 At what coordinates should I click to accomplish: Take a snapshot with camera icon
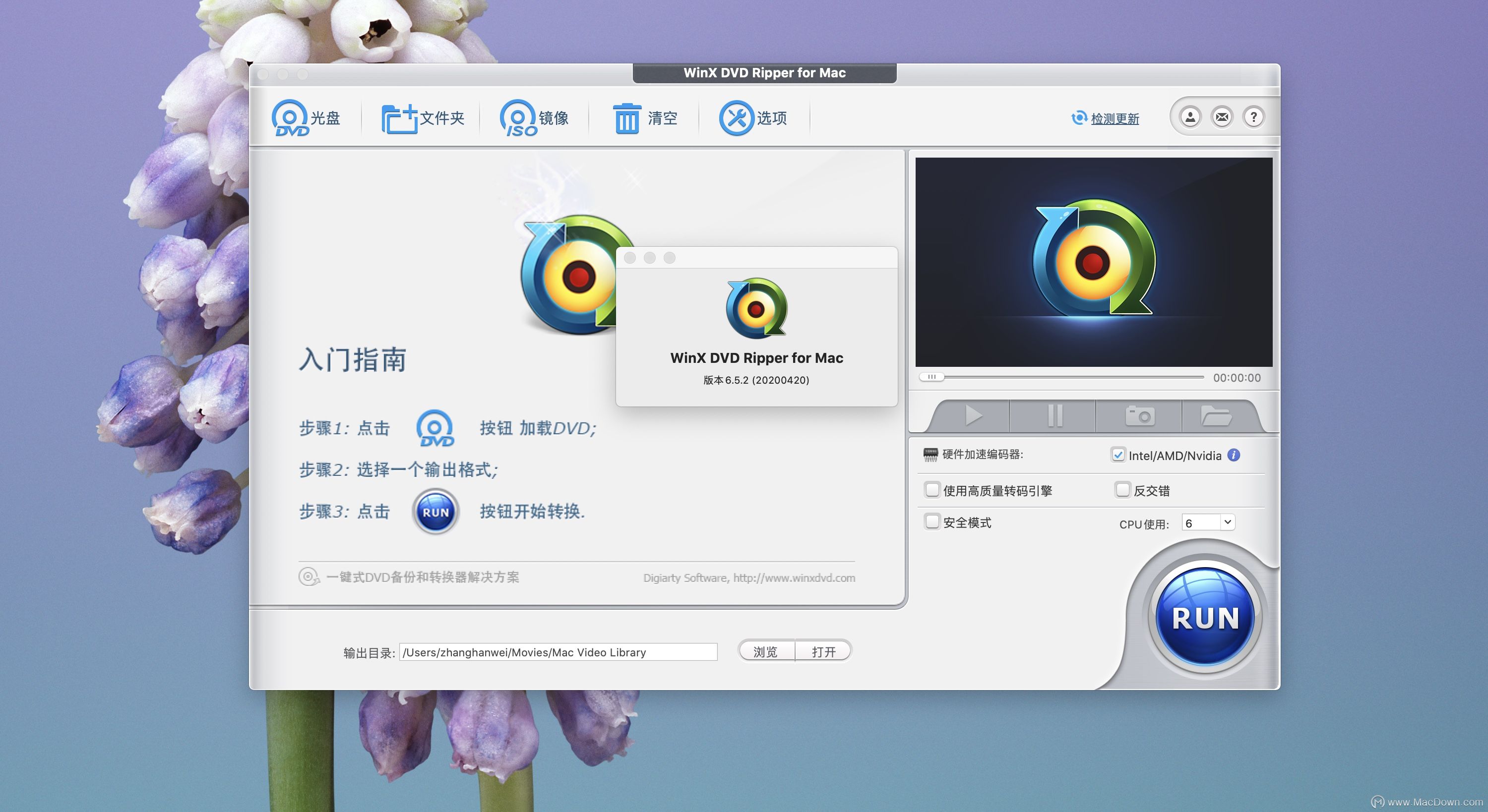[x=1140, y=415]
